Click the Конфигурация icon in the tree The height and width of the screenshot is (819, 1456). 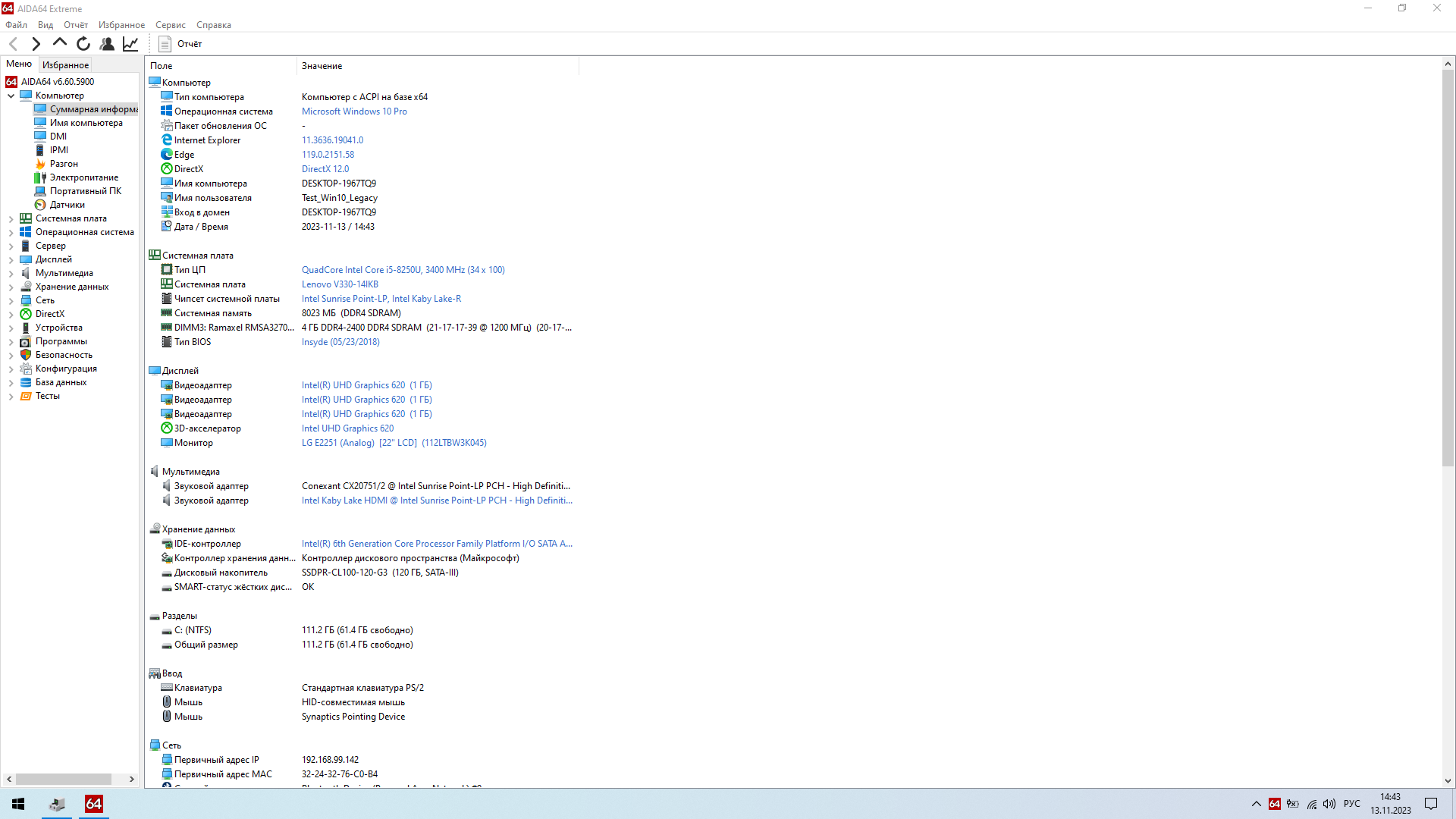[26, 369]
